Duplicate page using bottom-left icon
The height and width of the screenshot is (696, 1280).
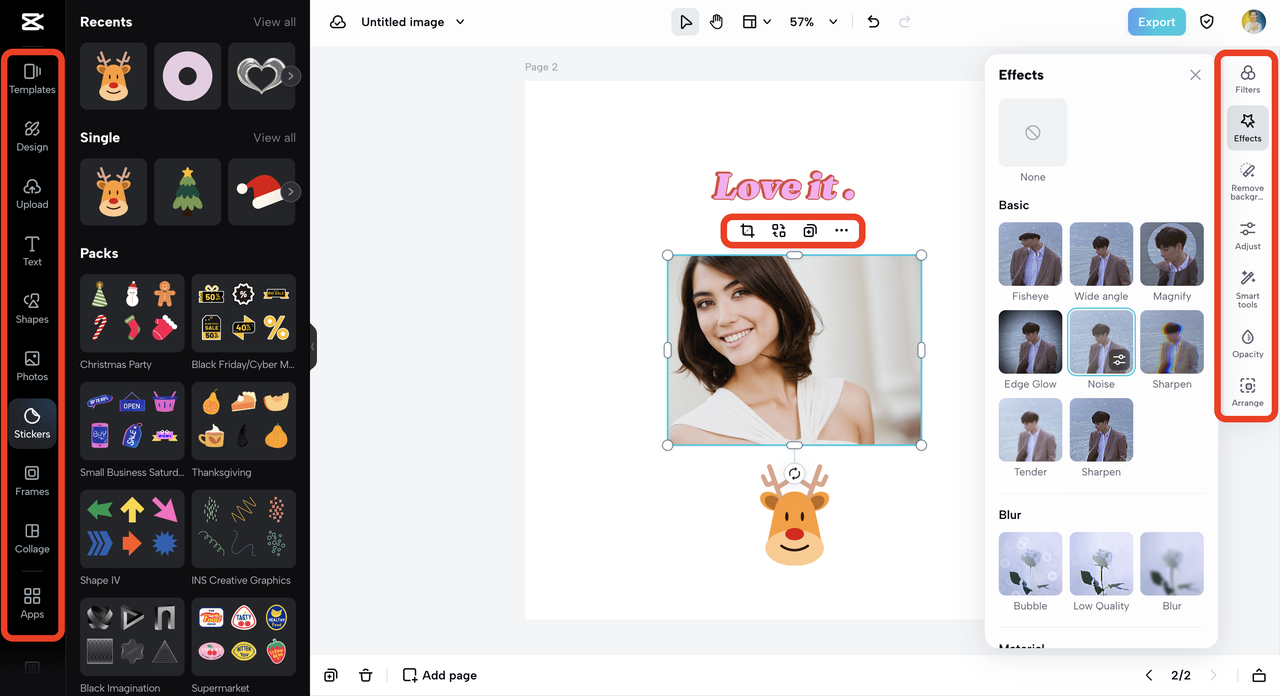click(331, 675)
